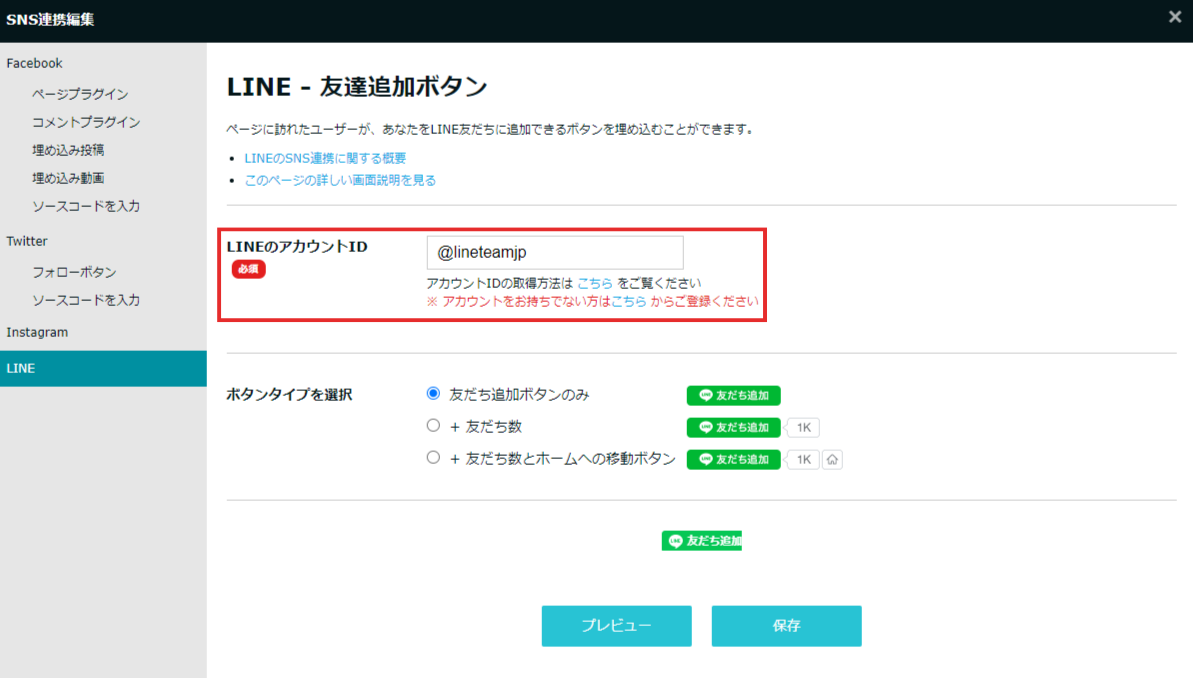This screenshot has height=678, width=1193.
Task: Open こちら link for account ID retrieval
Action: (x=594, y=283)
